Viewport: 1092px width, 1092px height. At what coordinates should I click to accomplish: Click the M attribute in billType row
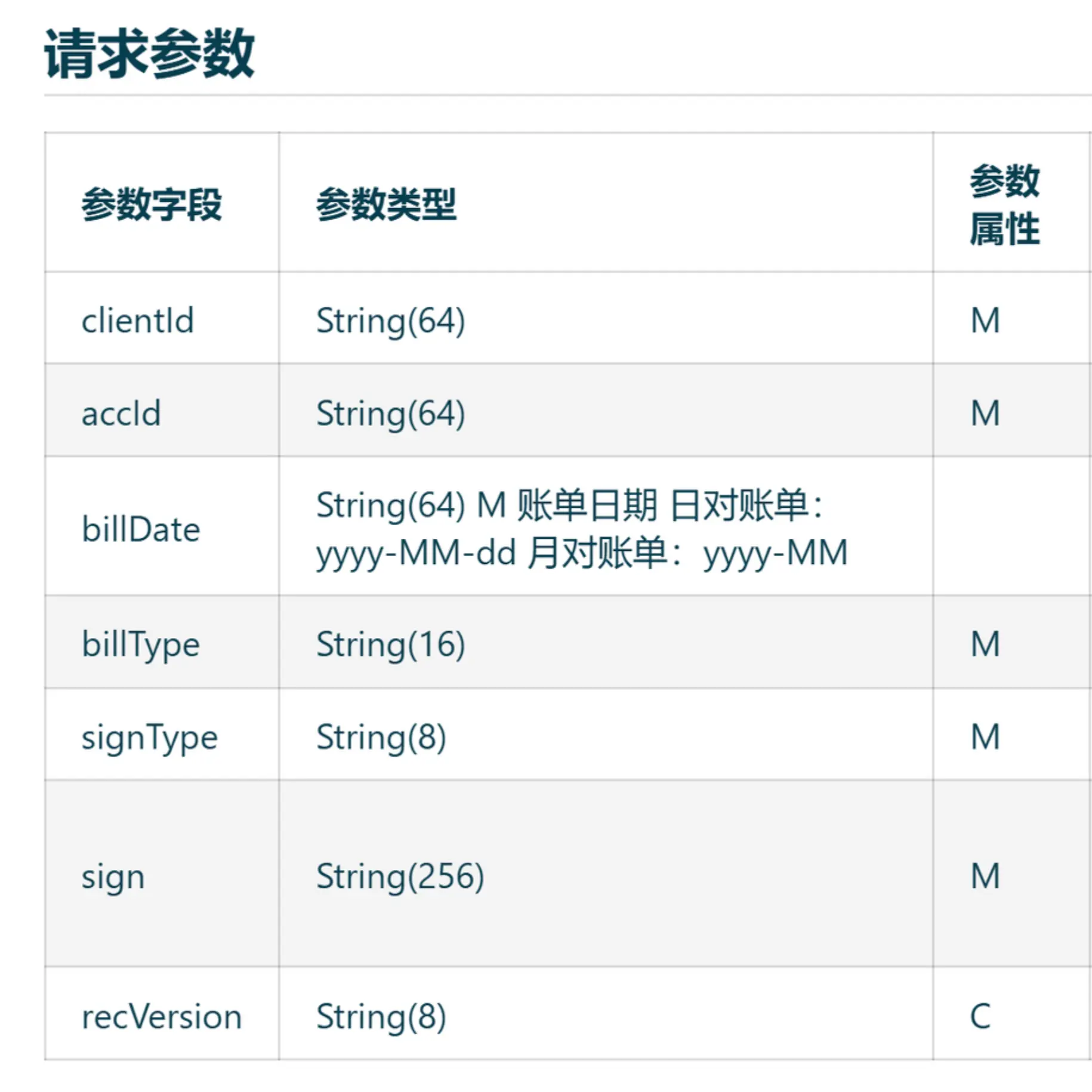[x=985, y=645]
